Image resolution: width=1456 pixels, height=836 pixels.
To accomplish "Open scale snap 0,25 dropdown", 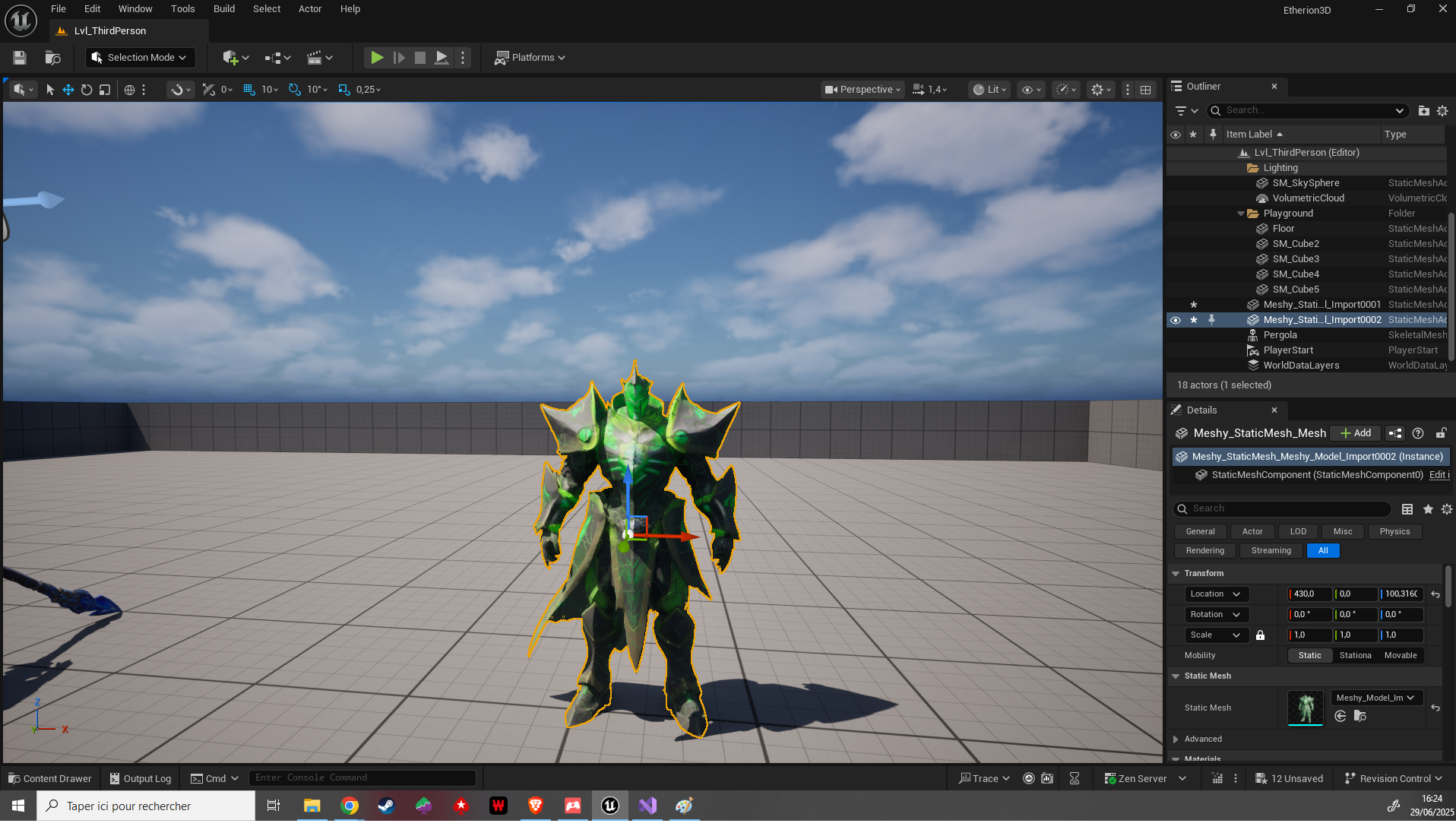I will 369,90.
